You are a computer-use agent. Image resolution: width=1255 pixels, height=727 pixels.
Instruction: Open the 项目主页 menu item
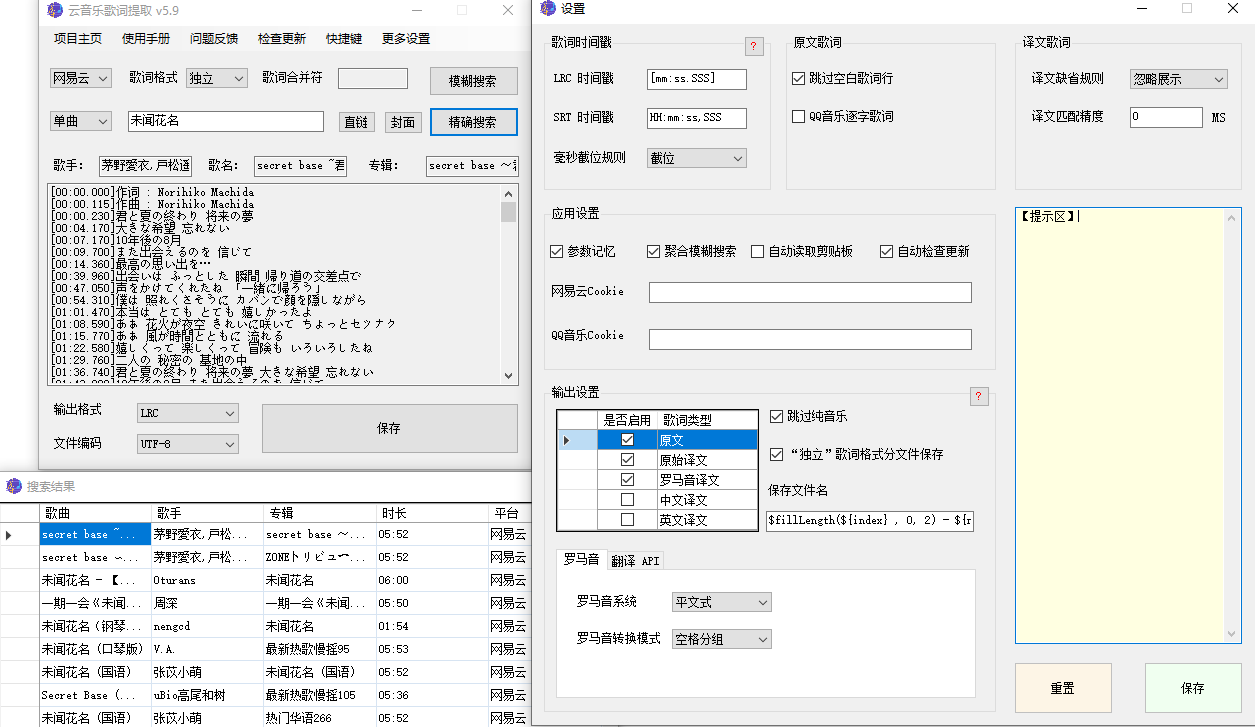[x=78, y=39]
